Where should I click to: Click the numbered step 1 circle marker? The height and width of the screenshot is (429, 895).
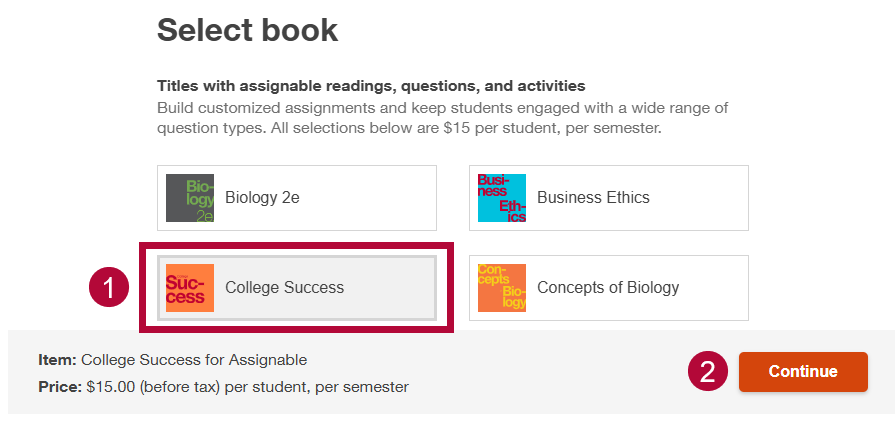pos(110,288)
